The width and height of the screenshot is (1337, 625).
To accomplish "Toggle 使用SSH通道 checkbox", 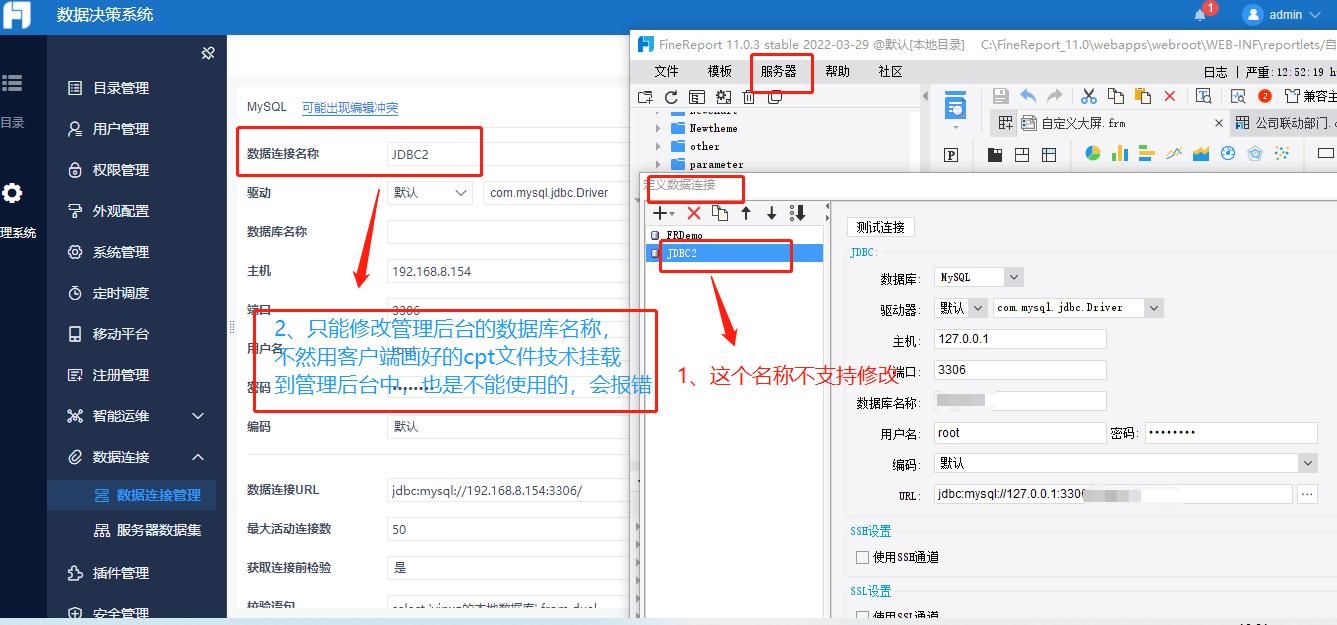I will [862, 557].
